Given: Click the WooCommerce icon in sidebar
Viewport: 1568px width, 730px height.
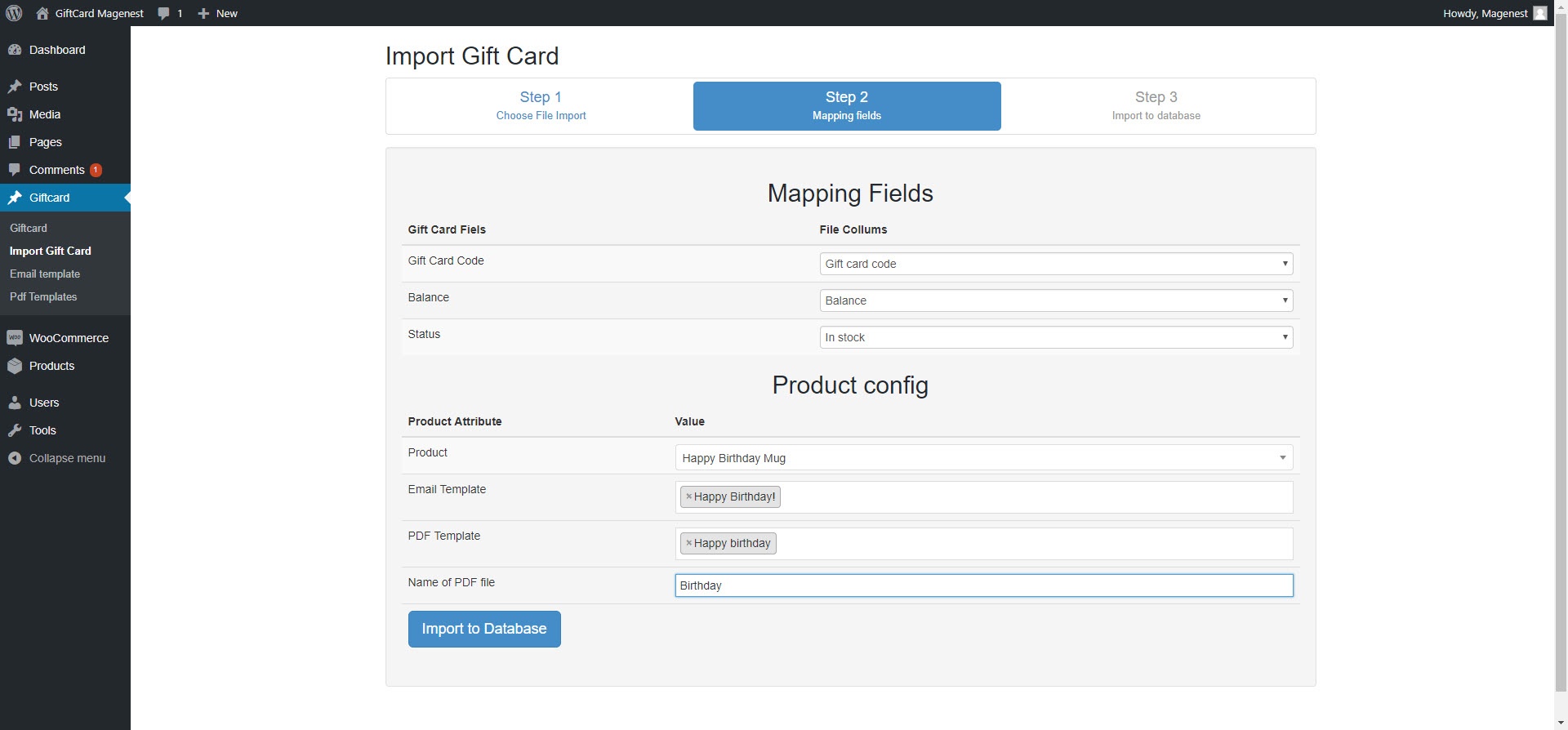Looking at the screenshot, I should [x=15, y=338].
